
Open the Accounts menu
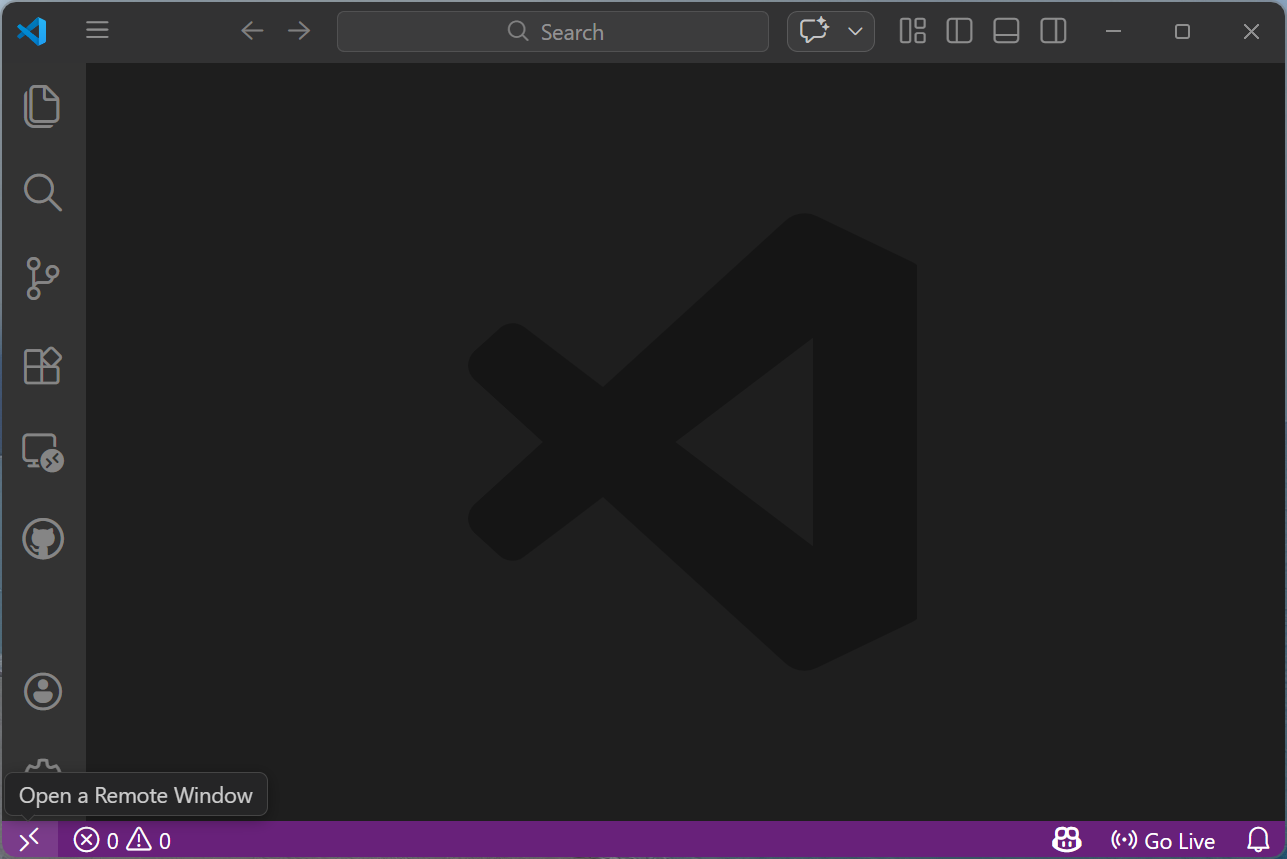tap(42, 691)
